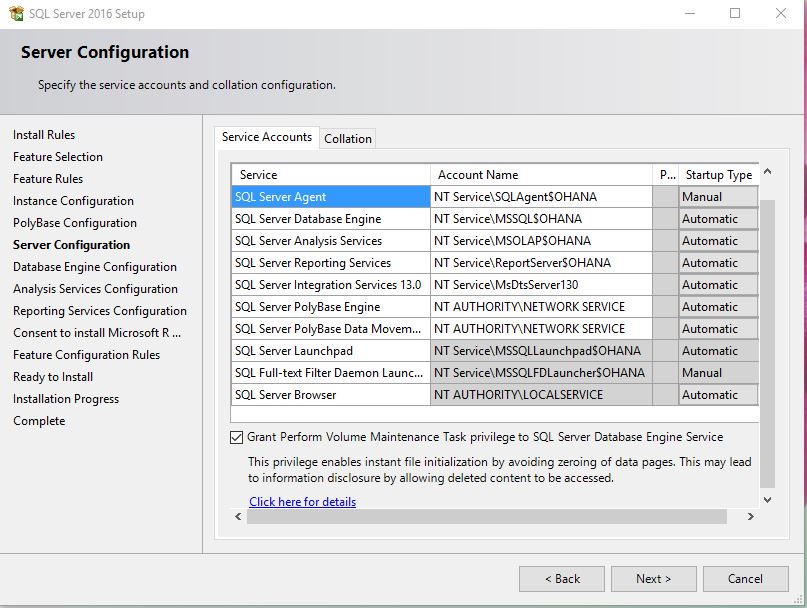Click the Back button
The width and height of the screenshot is (807, 608).
561,578
